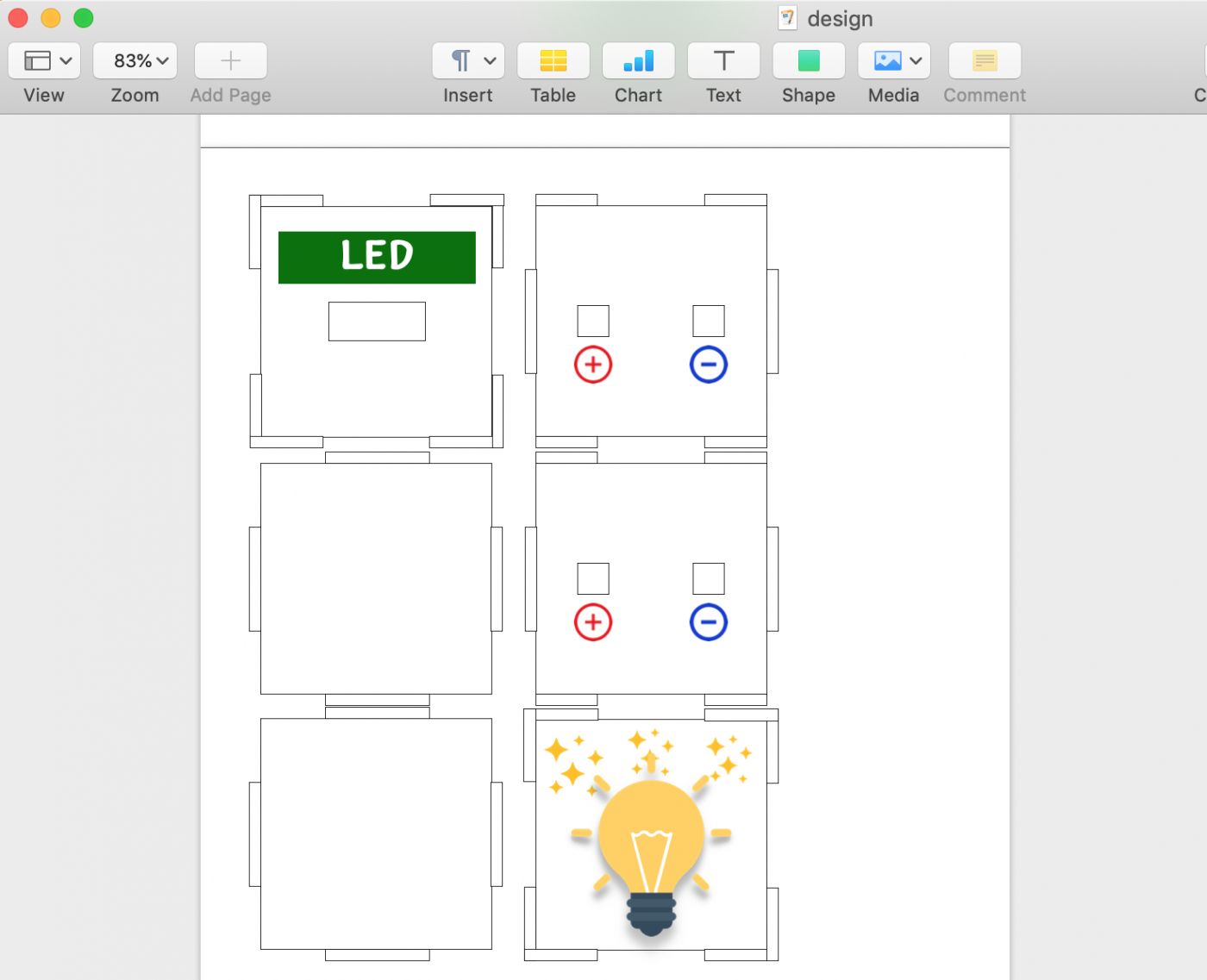The width and height of the screenshot is (1207, 980).
Task: Open the Media picker icon
Action: pos(887,60)
